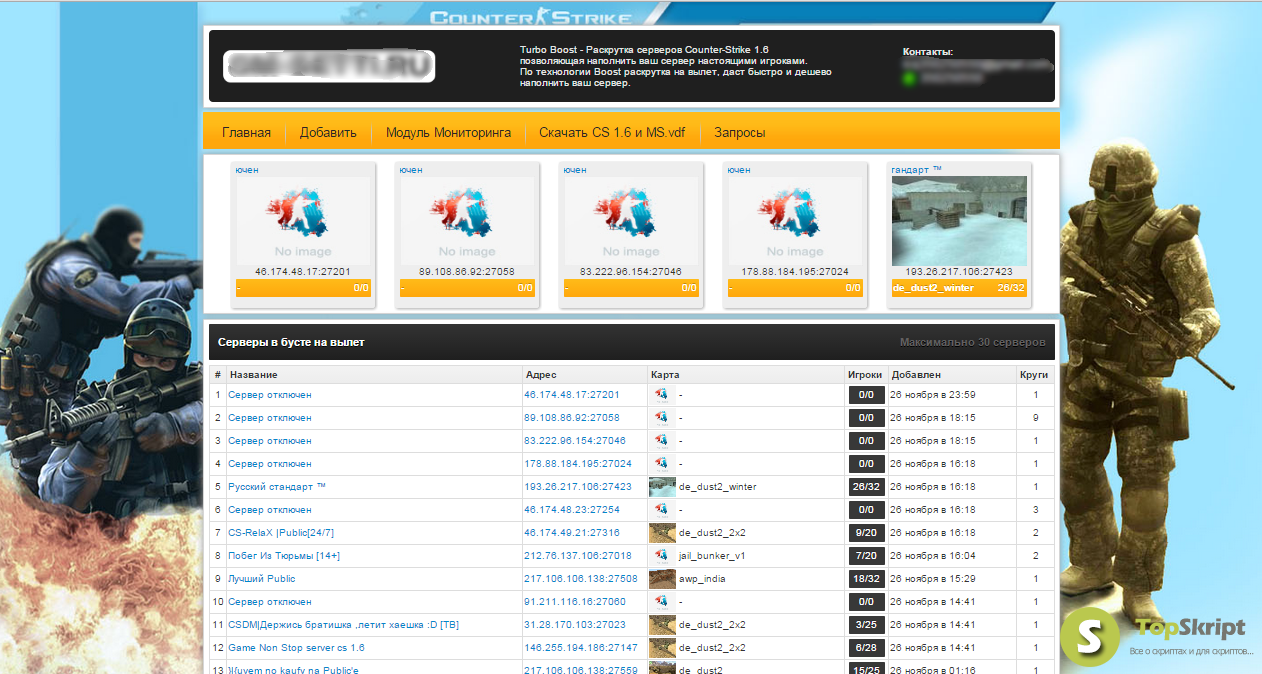Click the Круги column header
Screen dimensions: 1262x674
click(1034, 375)
